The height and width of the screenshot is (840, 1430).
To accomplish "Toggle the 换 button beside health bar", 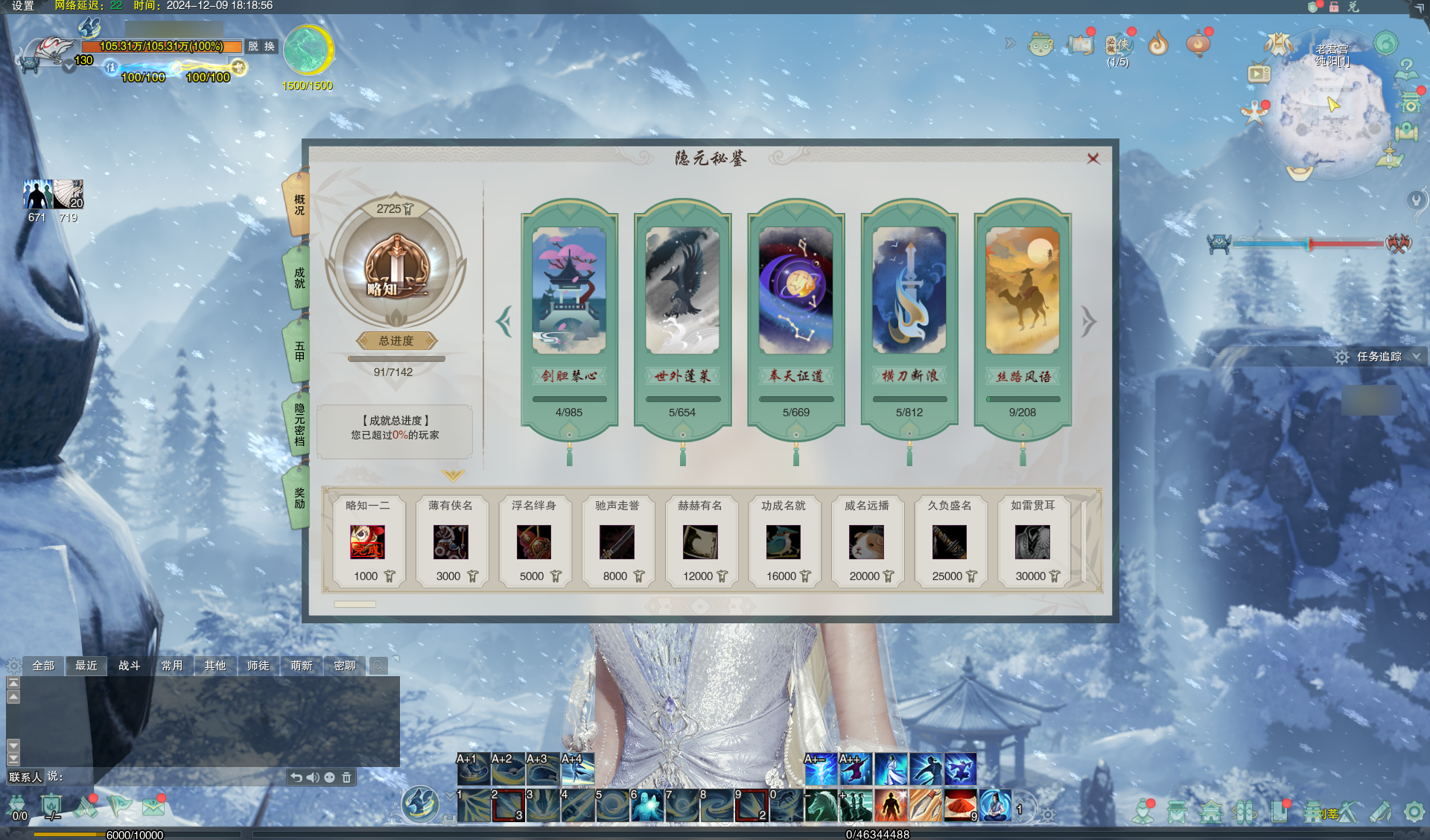I will click(x=270, y=46).
